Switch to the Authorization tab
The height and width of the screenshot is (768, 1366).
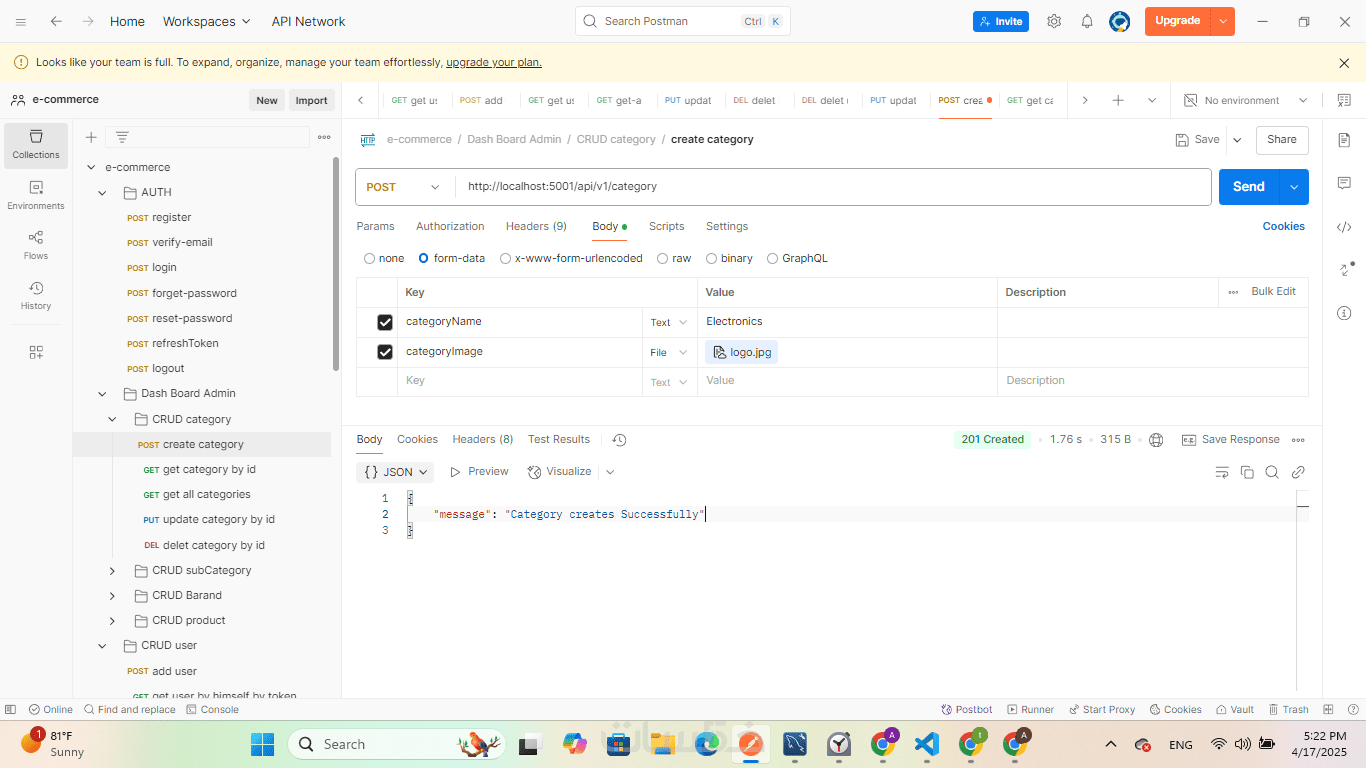450,227
